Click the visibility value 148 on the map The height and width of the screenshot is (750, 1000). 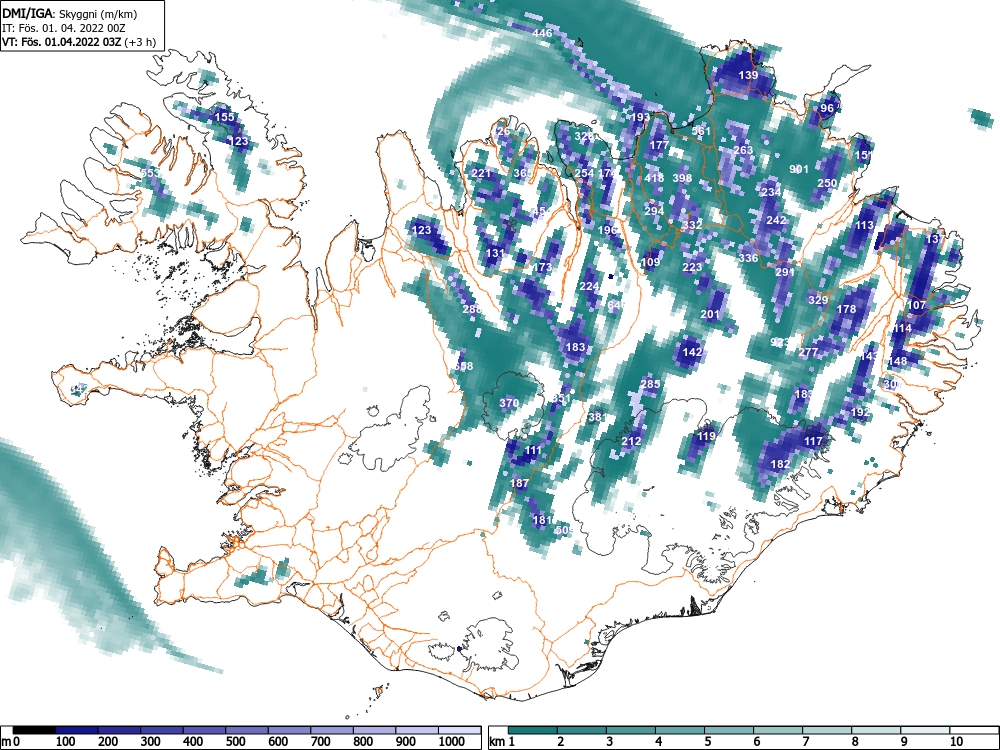coord(897,361)
